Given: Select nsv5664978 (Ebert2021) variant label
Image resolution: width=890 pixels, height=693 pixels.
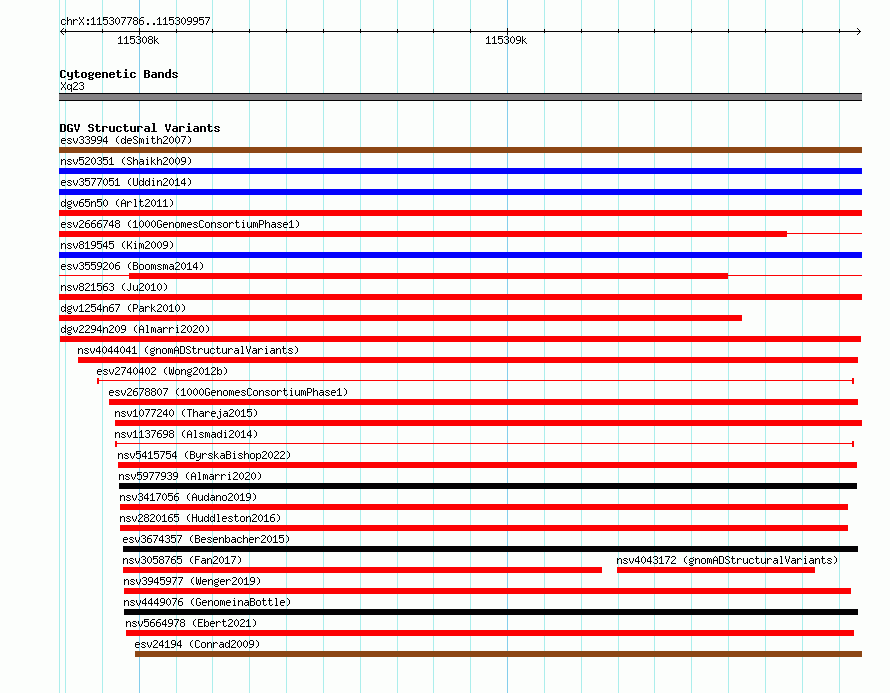Looking at the screenshot, I should coord(191,623).
